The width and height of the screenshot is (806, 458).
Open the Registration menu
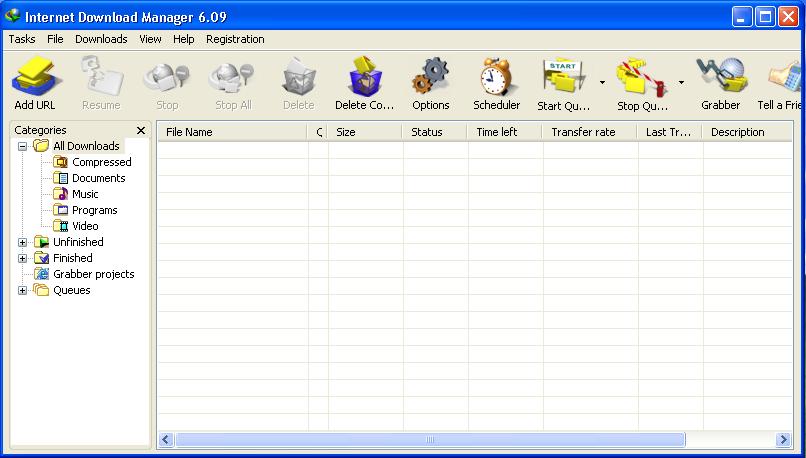pyautogui.click(x=235, y=39)
